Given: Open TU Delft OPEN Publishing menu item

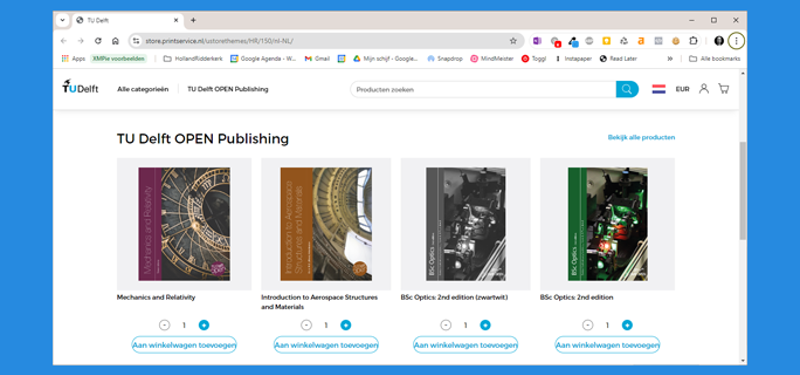Looking at the screenshot, I should coord(228,89).
